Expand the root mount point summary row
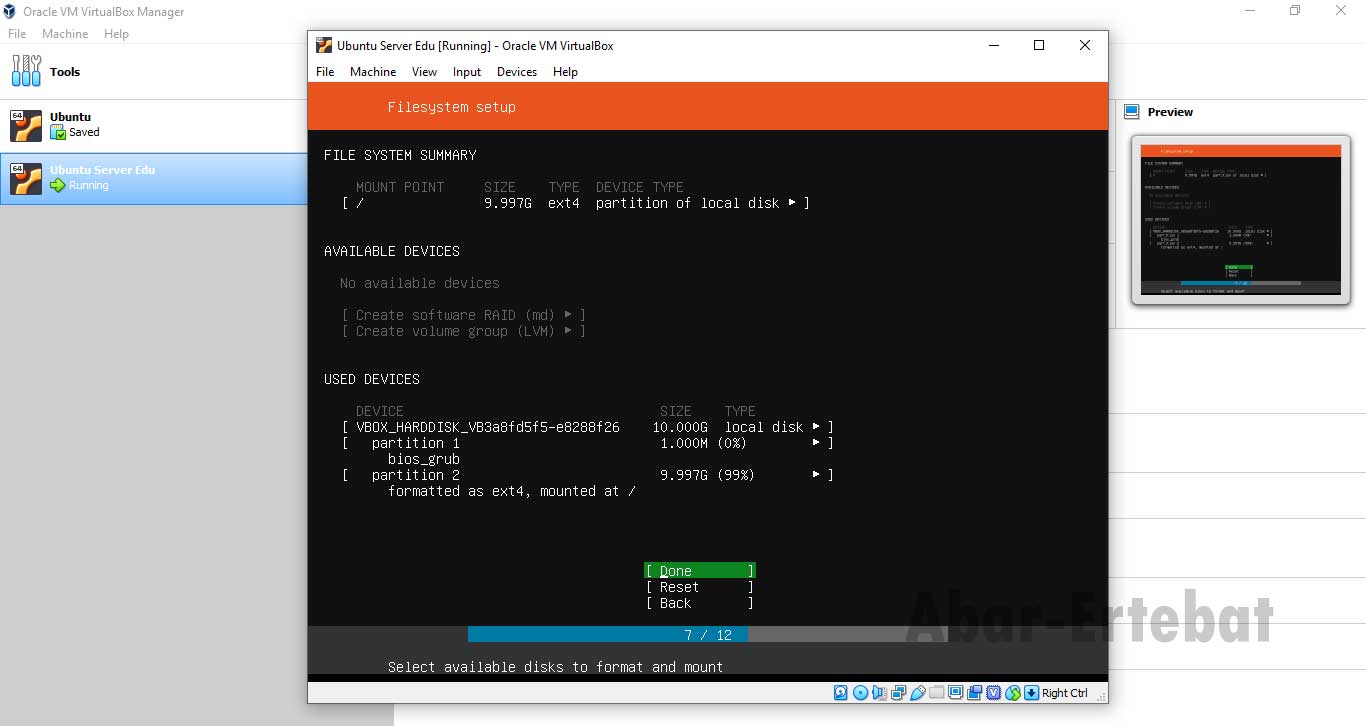 click(575, 203)
